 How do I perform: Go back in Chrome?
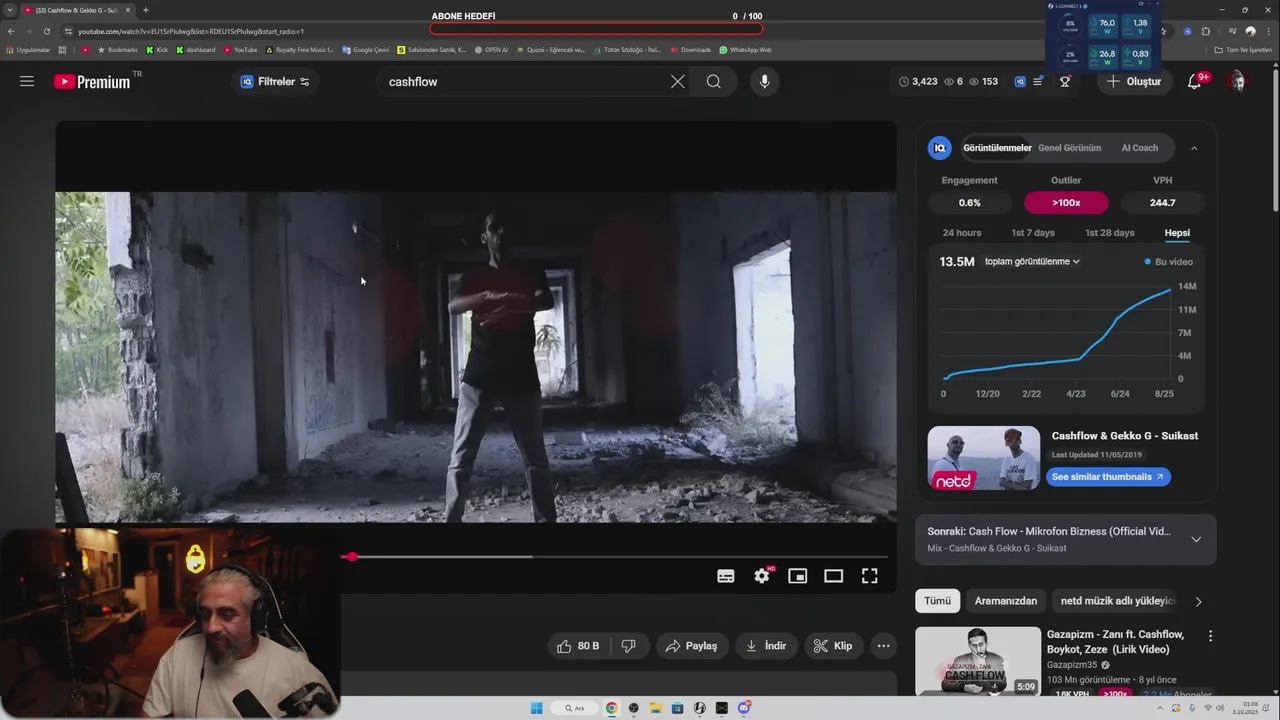(11, 31)
